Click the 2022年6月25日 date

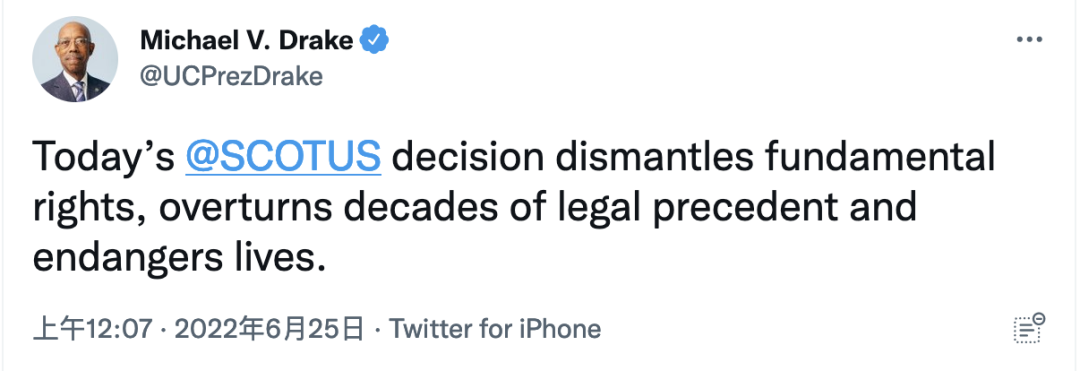click(269, 329)
